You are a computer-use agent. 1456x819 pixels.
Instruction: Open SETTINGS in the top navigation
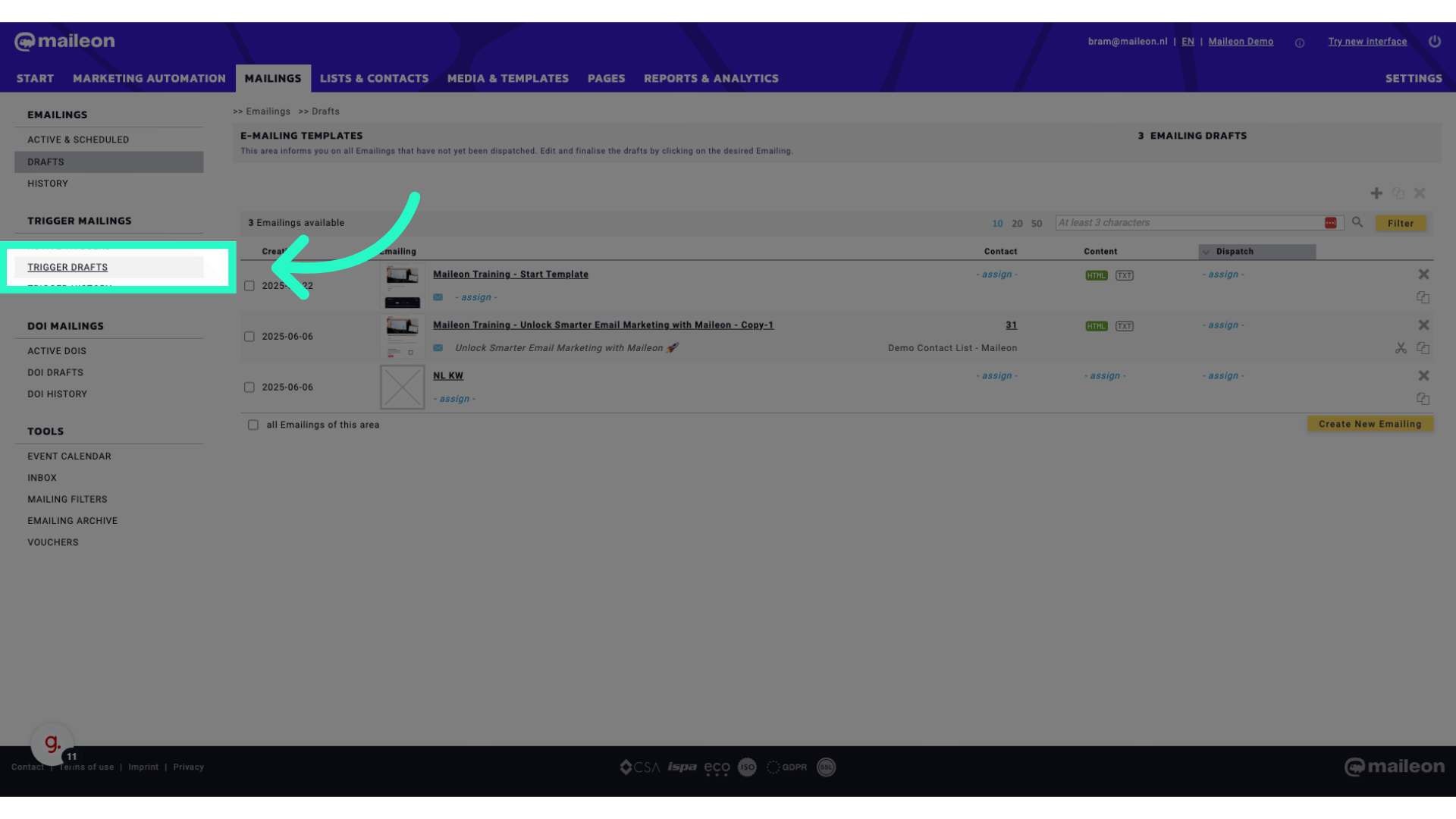[x=1414, y=79]
